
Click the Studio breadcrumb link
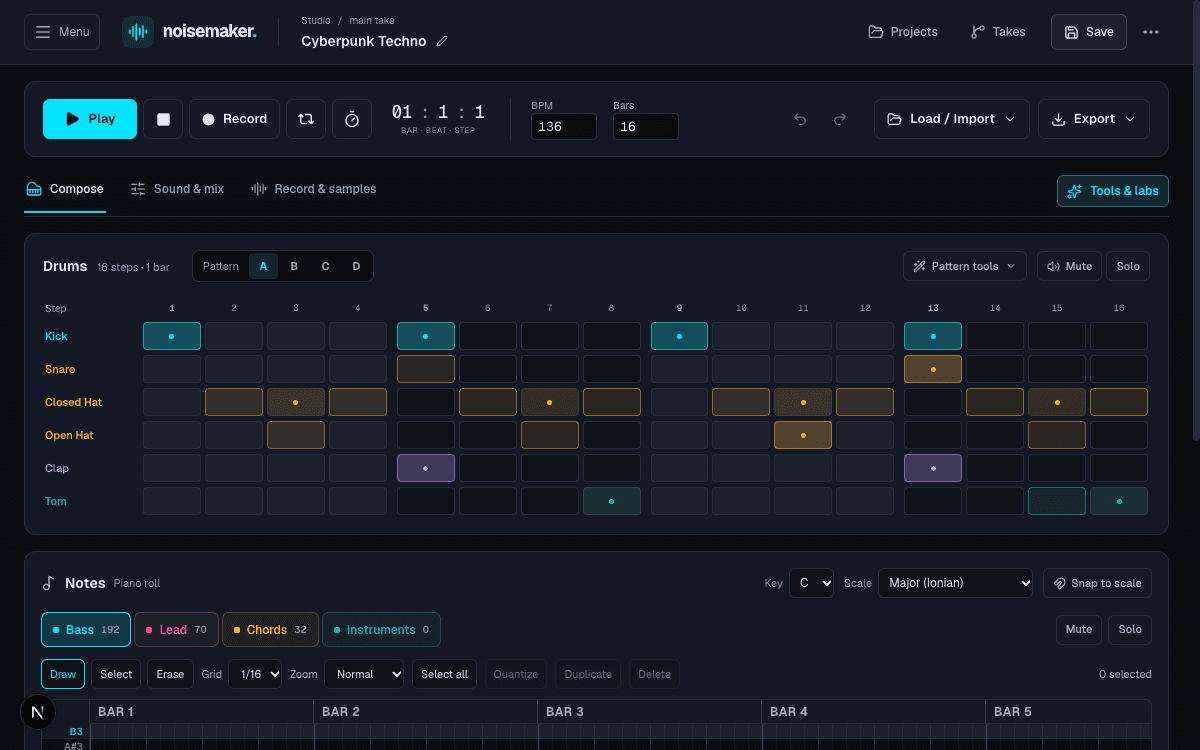tap(316, 20)
